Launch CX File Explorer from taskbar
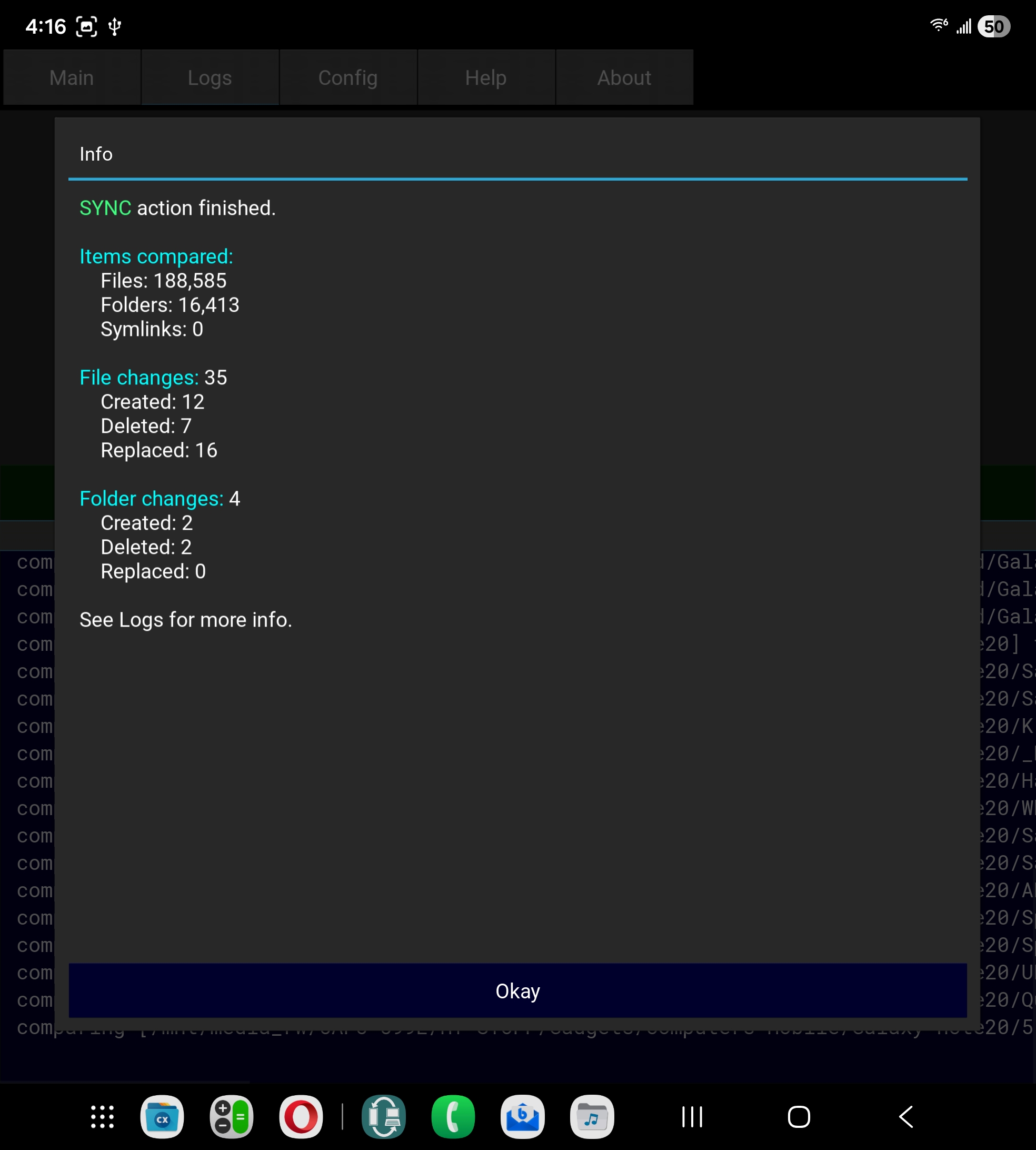This screenshot has width=1036, height=1150. (x=162, y=1117)
